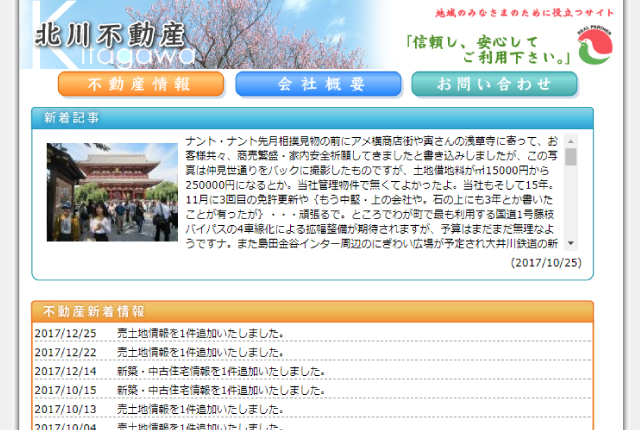The image size is (640, 430).
Task: Click the Real Partner bird logo icon
Action: 595,46
